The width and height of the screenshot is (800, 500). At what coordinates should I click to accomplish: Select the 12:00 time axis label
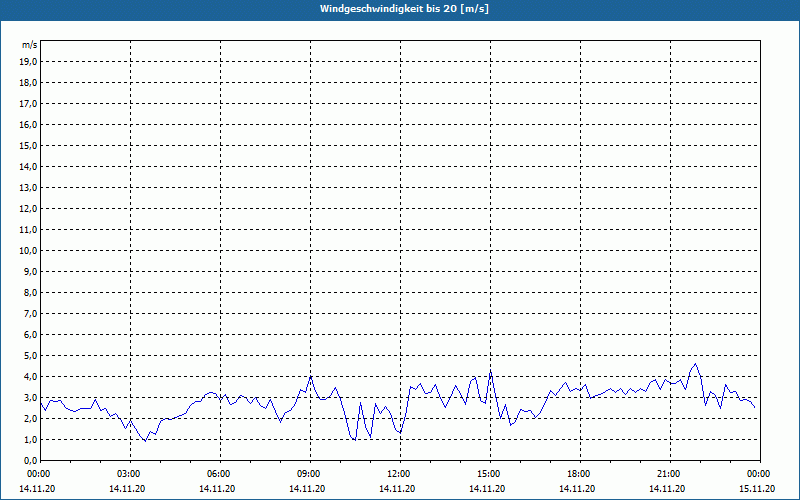(x=399, y=474)
